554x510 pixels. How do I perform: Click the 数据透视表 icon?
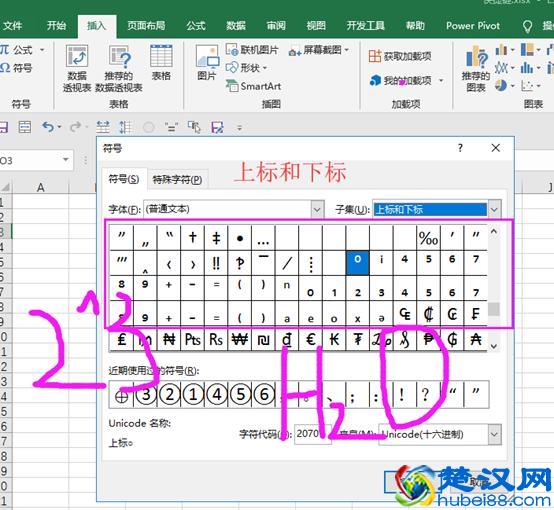77,68
